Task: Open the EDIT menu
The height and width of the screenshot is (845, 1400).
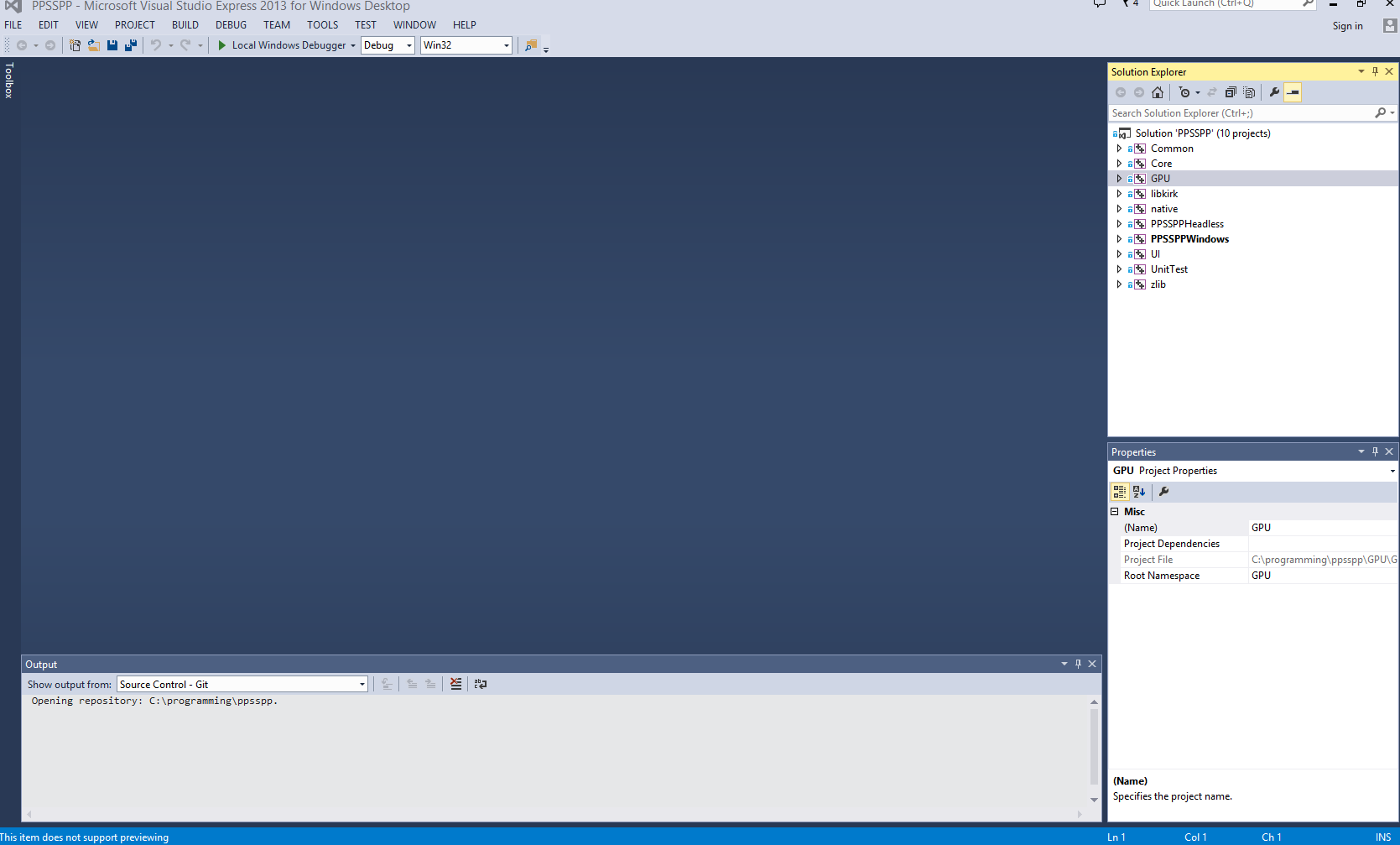Action: pos(49,25)
